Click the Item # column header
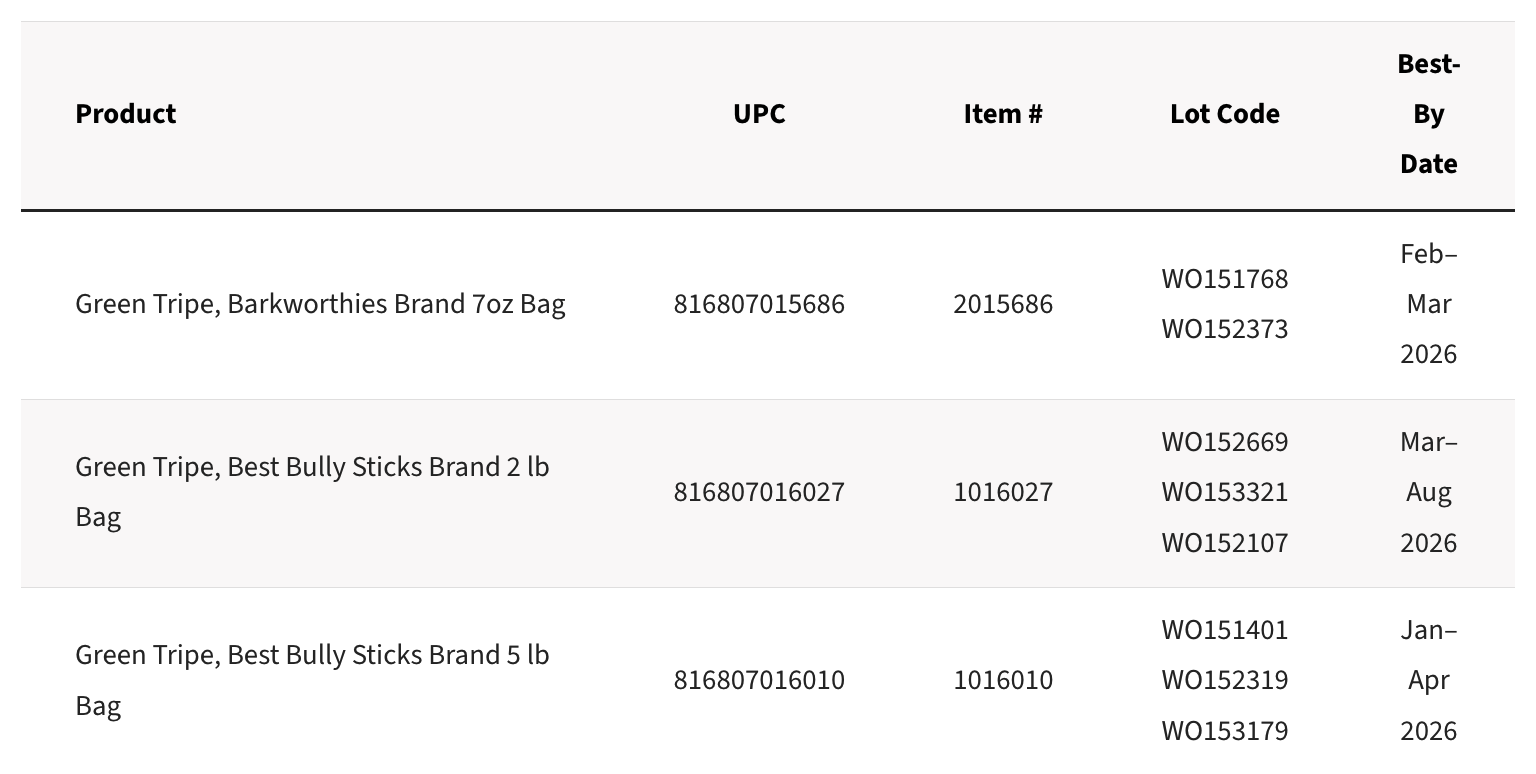This screenshot has width=1536, height=774. 1003,114
